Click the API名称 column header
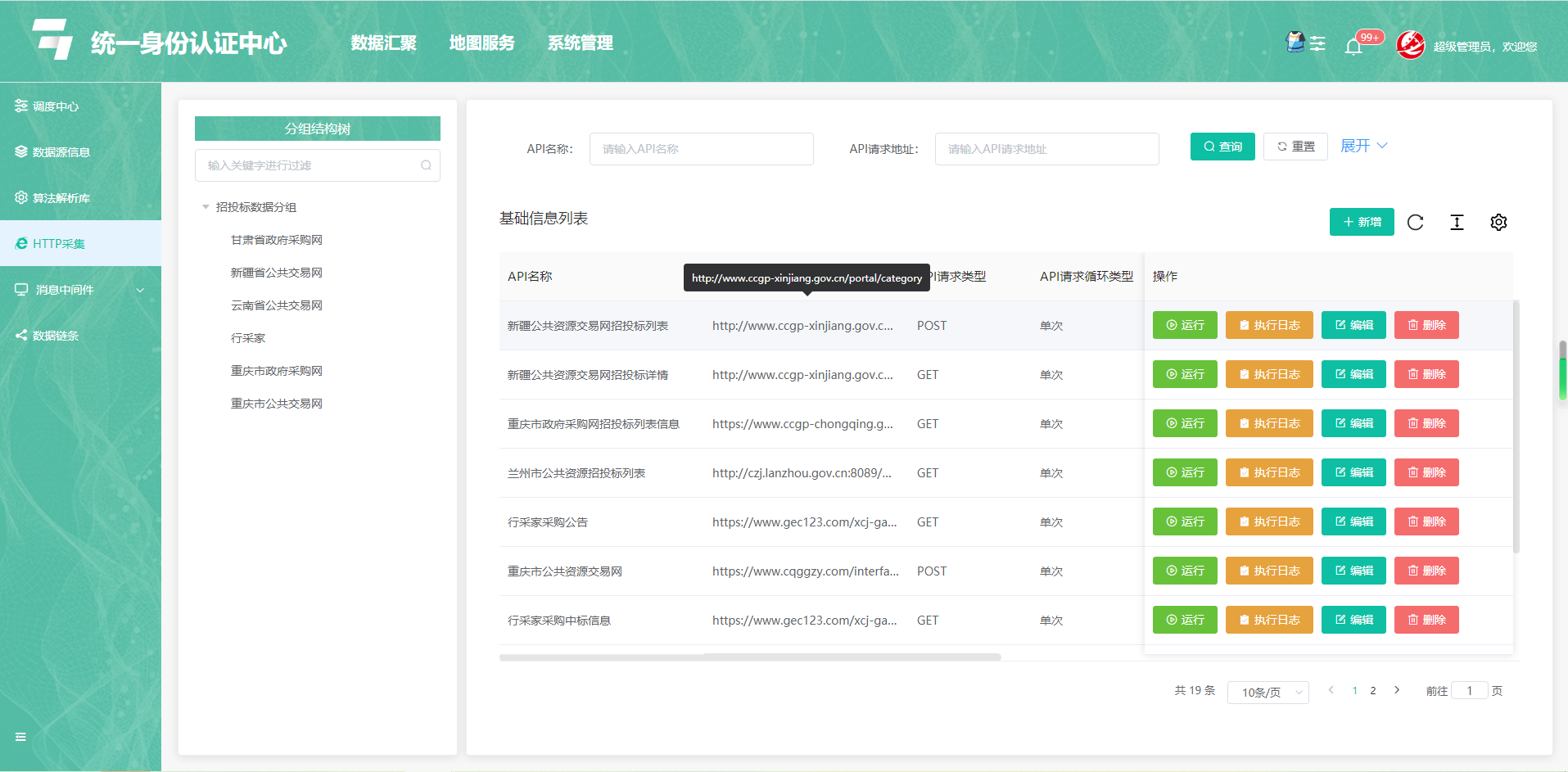 [x=530, y=277]
